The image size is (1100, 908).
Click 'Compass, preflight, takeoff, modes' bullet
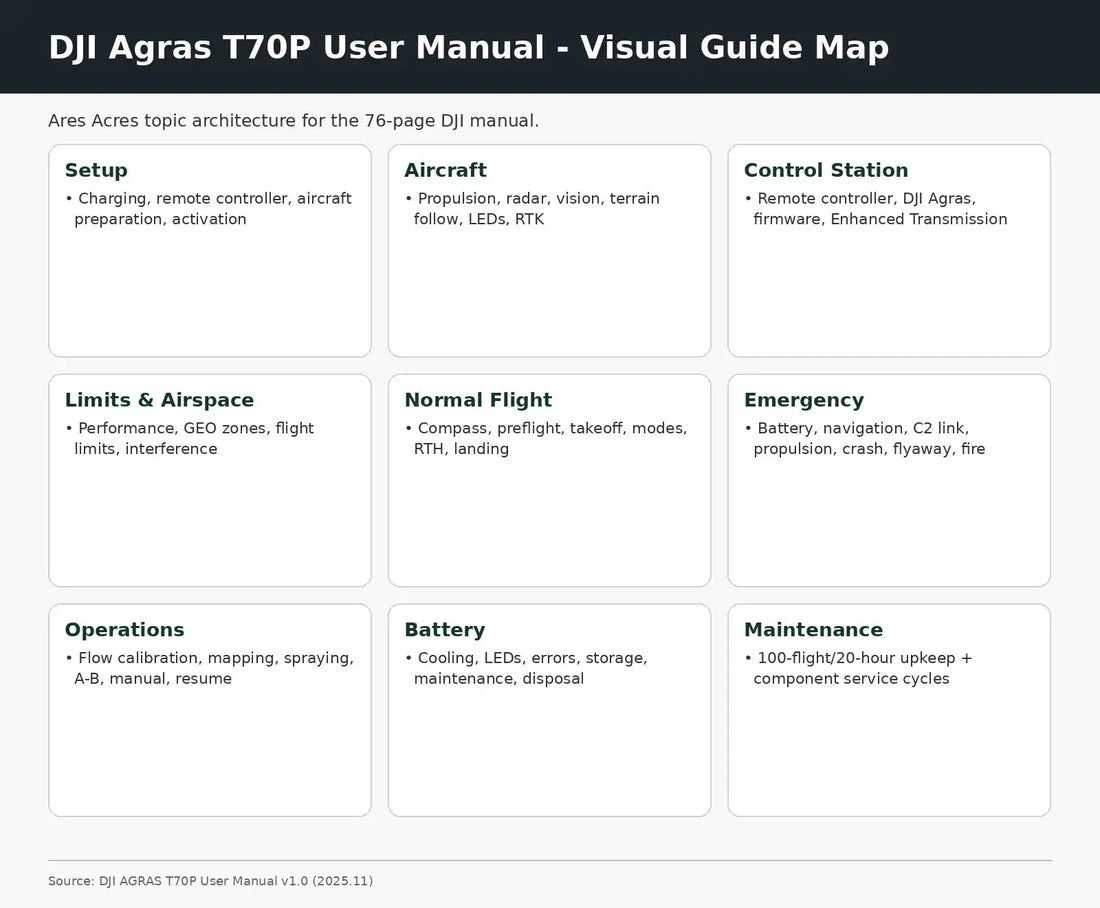pos(546,438)
